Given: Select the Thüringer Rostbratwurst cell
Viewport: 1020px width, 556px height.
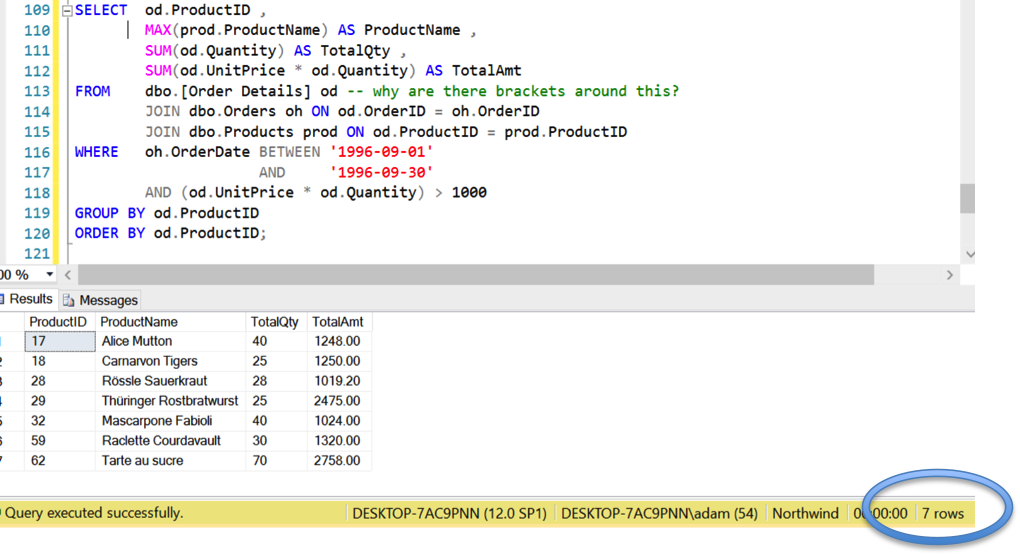Looking at the screenshot, I should [170, 401].
